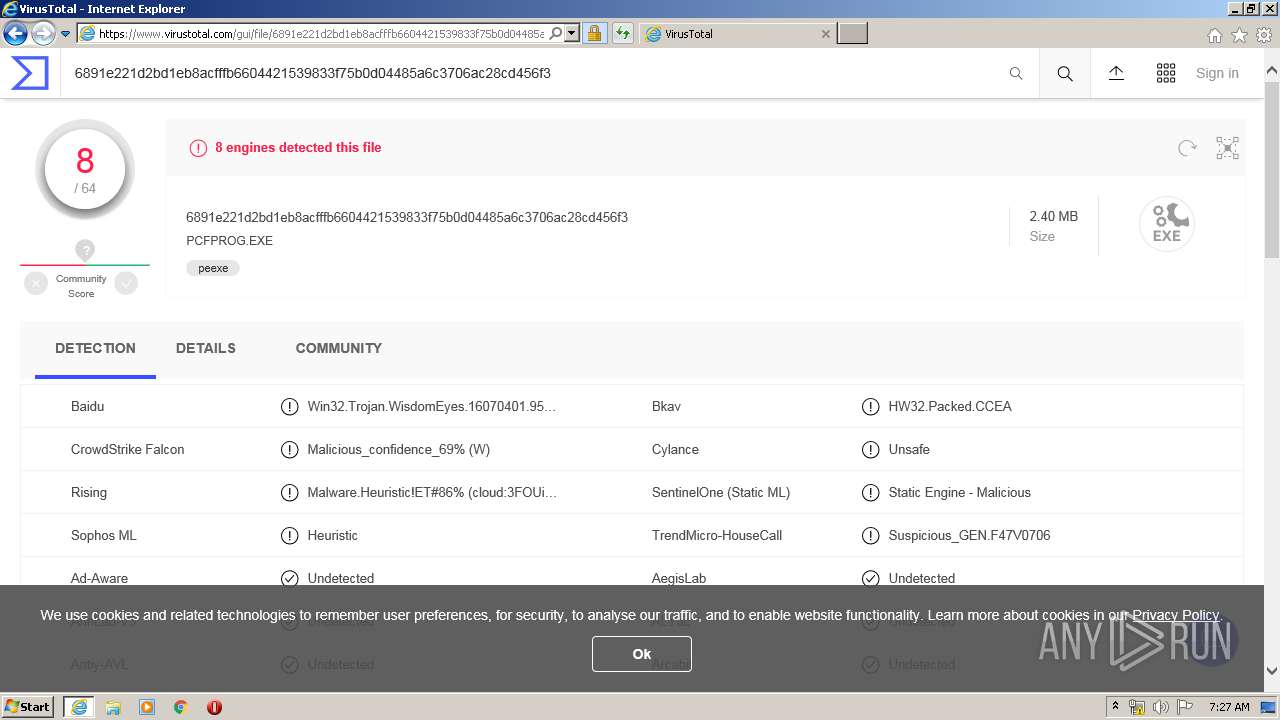Open the recent pages dropdown arrow
Viewport: 1280px width, 720px height.
click(x=66, y=34)
